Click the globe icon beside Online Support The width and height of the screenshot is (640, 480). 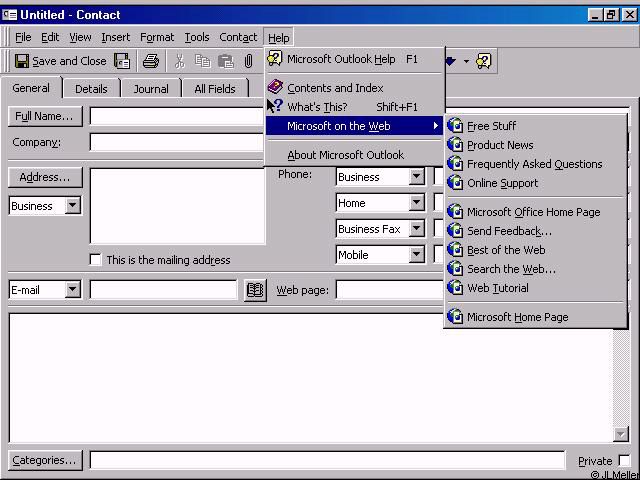(x=455, y=183)
